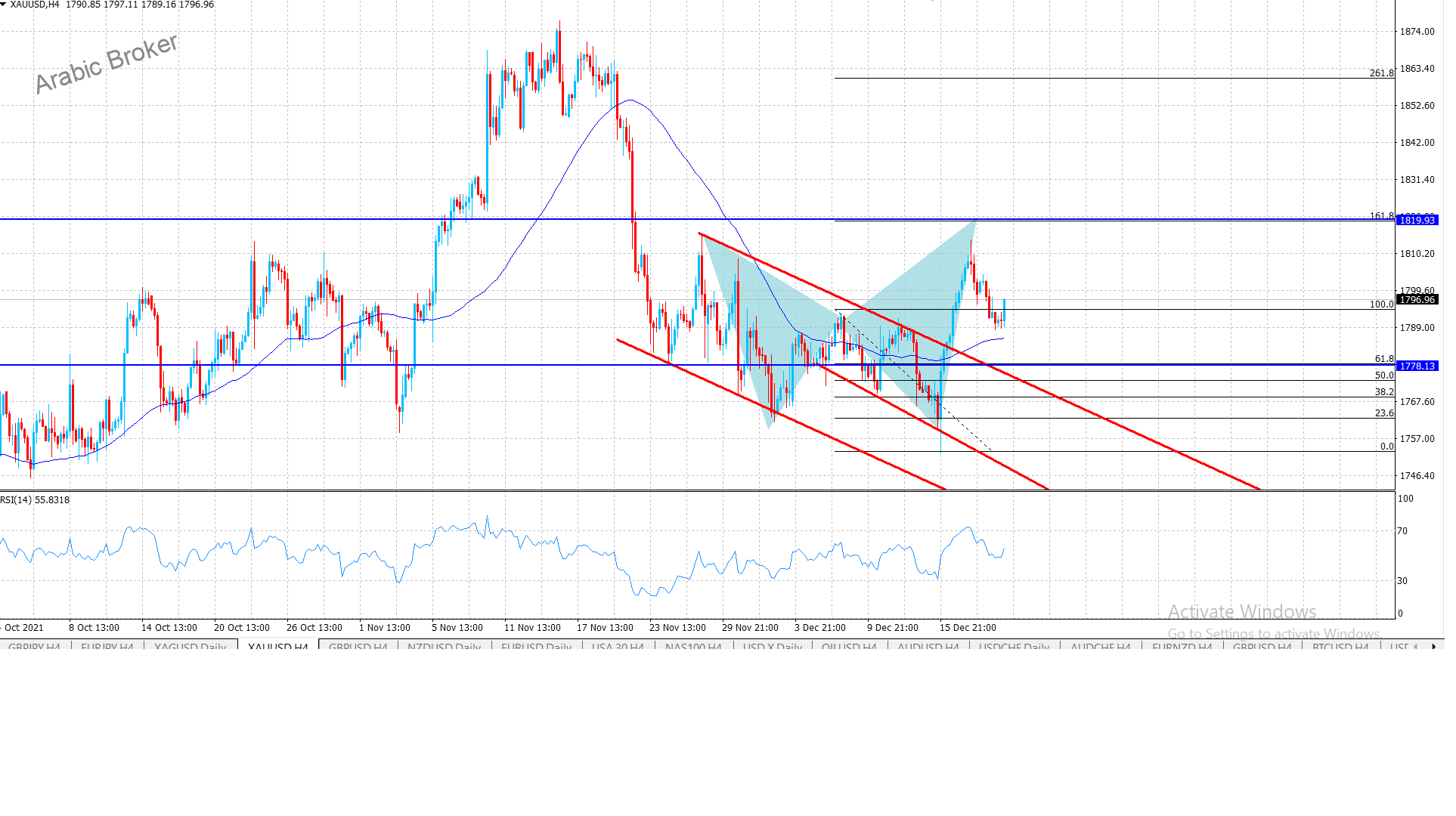Image resolution: width=1456 pixels, height=816 pixels.
Task: Select the 261.8 Fibonacci level label
Action: (1381, 73)
